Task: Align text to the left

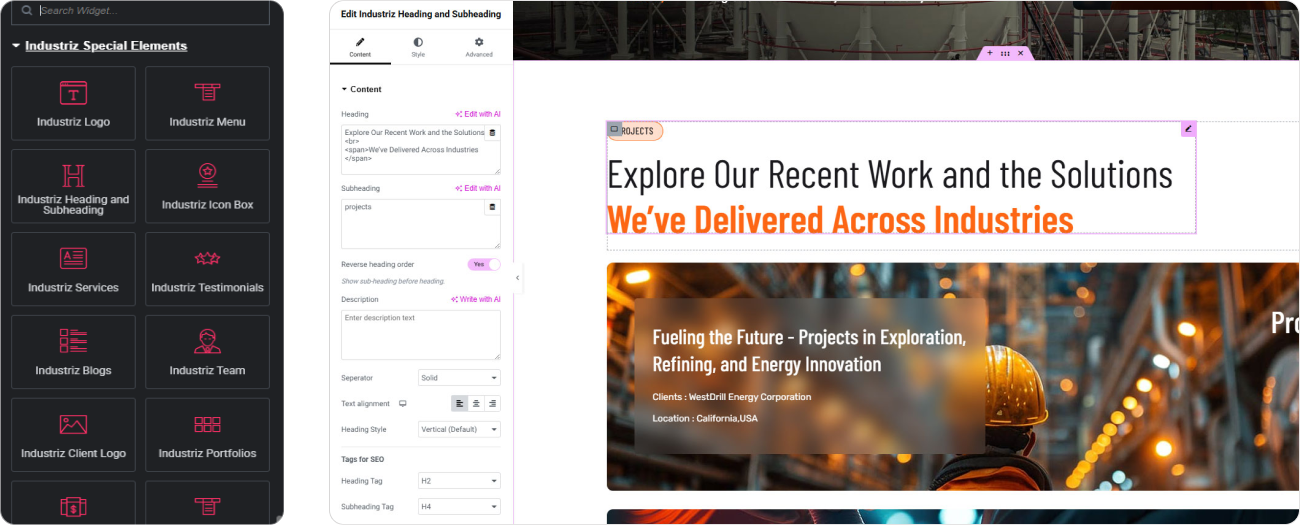Action: 459,404
